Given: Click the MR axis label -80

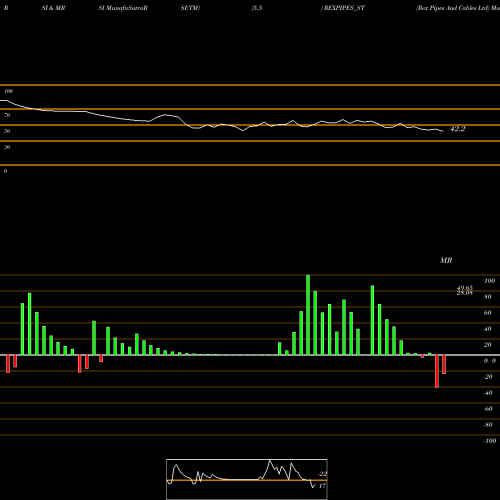Looking at the screenshot, I should (x=488, y=425).
